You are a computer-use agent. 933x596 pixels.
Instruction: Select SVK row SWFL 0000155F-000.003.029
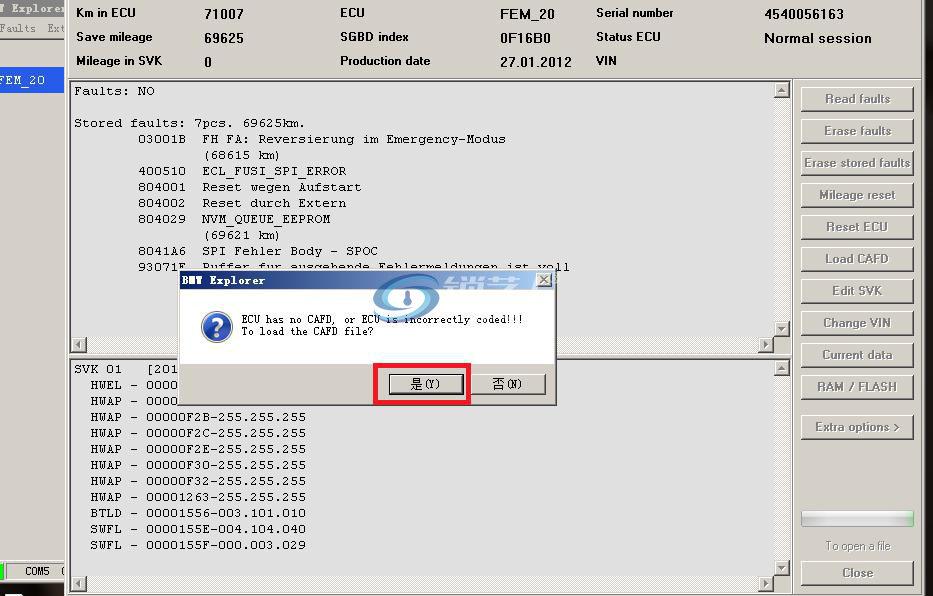coord(198,545)
